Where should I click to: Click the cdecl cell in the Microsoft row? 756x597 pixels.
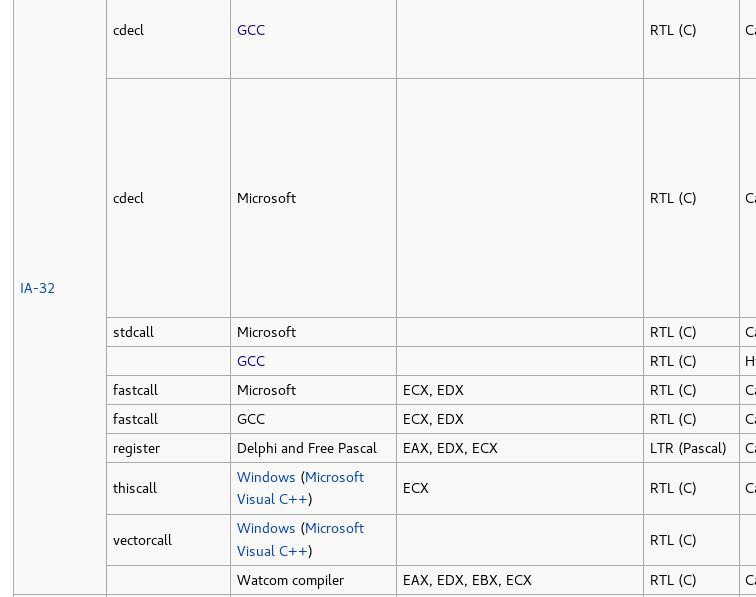point(128,198)
